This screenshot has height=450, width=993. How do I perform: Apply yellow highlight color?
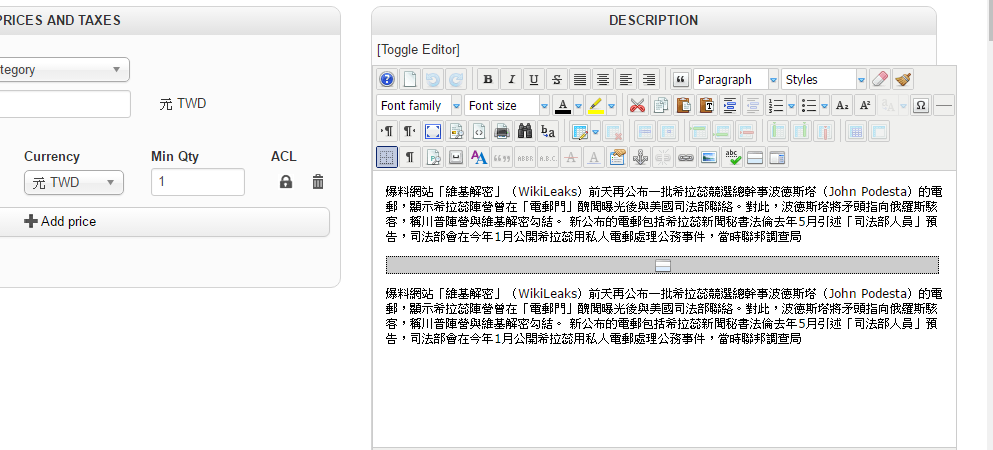595,105
